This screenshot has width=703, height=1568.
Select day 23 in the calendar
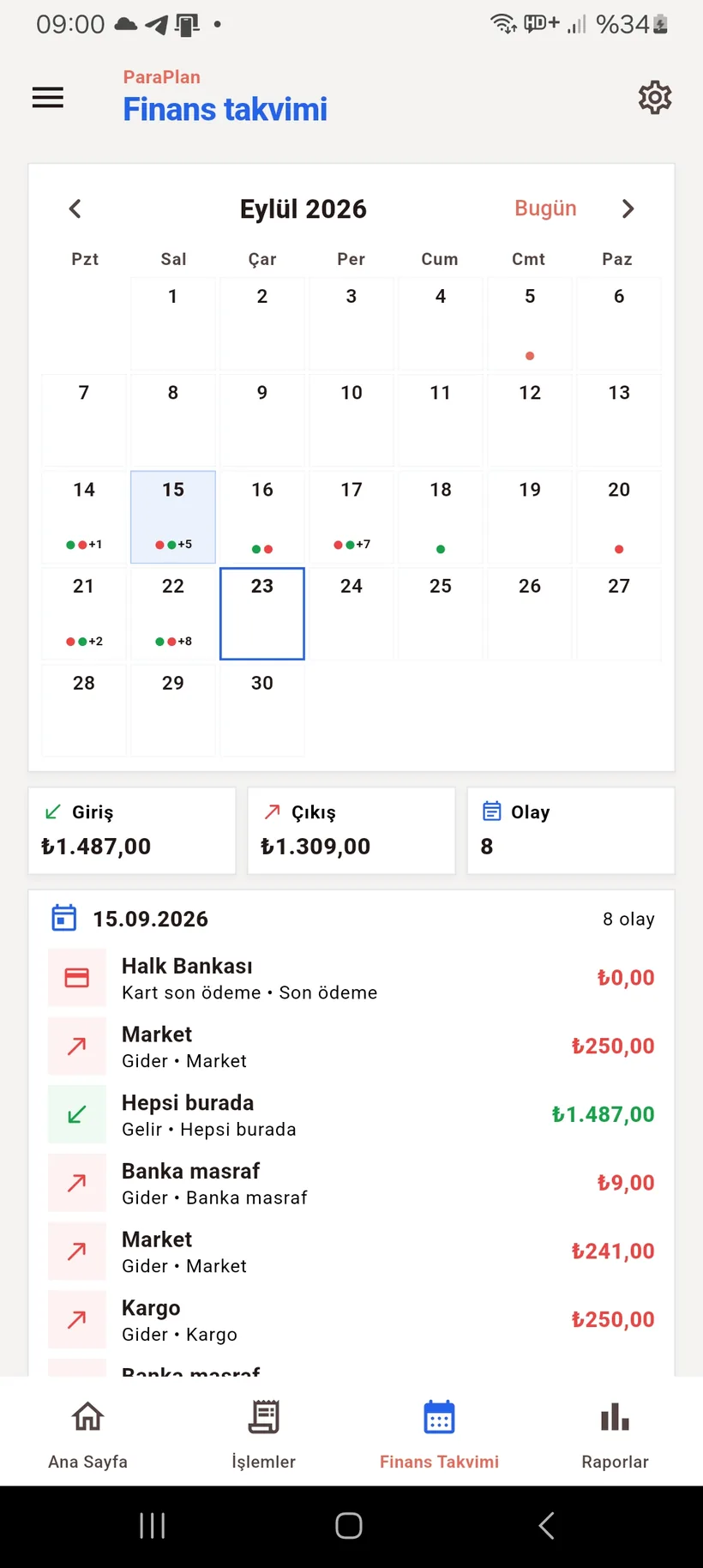pos(262,613)
